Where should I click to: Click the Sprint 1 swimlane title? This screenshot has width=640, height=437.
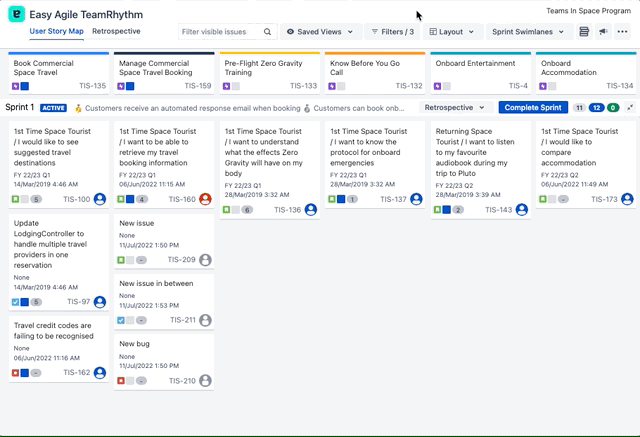[20, 107]
